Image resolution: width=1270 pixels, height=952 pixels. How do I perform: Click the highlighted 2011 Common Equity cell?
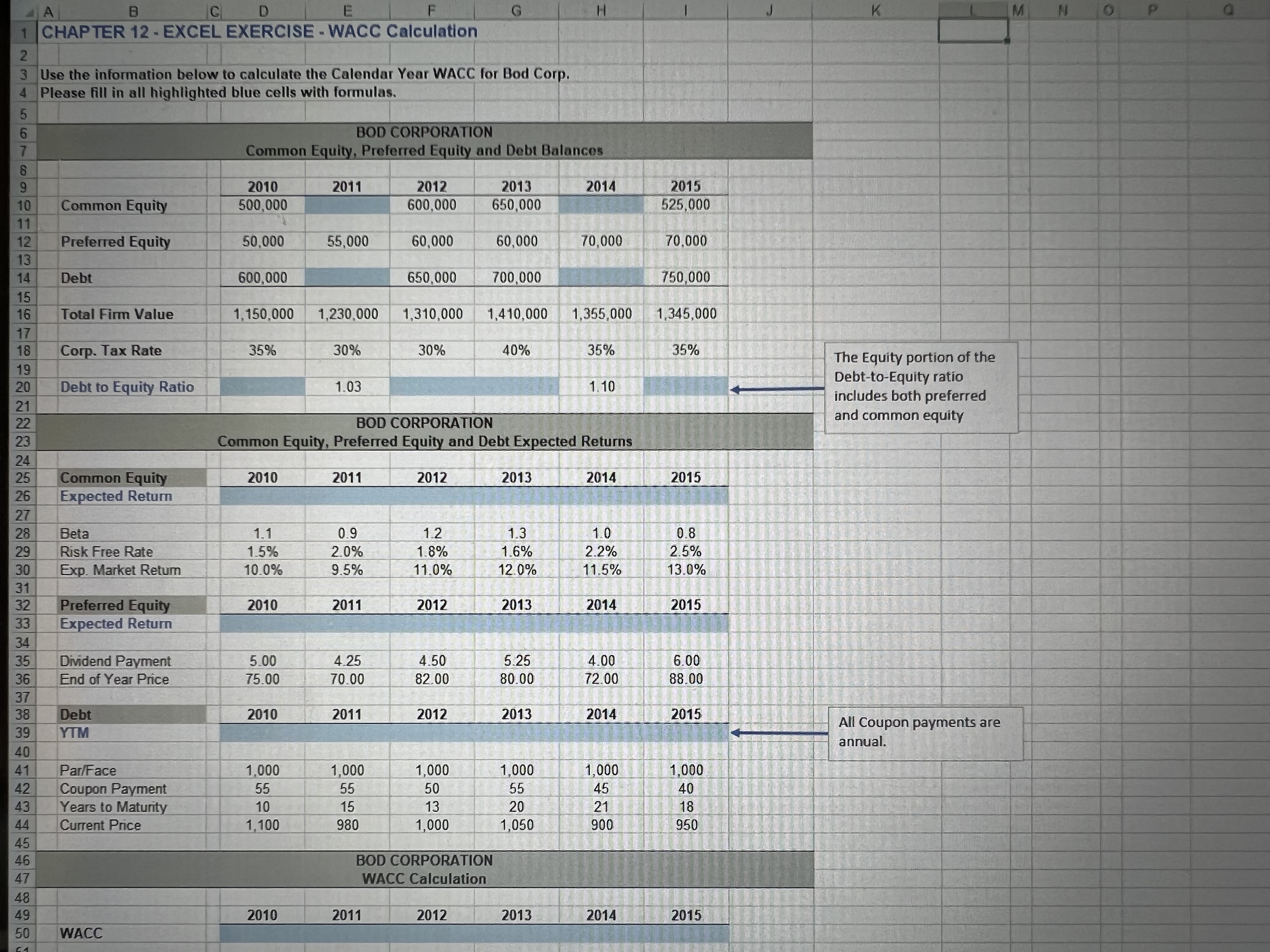coord(347,205)
